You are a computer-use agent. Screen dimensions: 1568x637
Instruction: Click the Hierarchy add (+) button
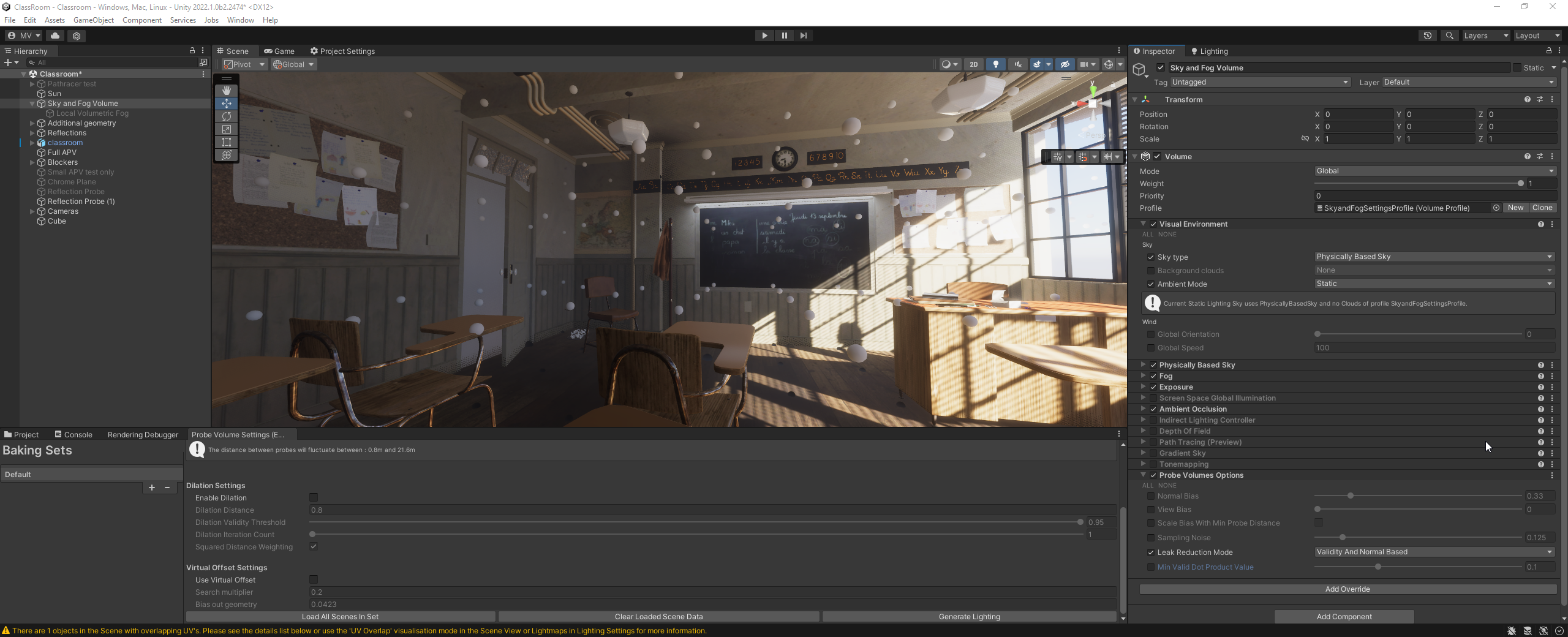pos(11,62)
